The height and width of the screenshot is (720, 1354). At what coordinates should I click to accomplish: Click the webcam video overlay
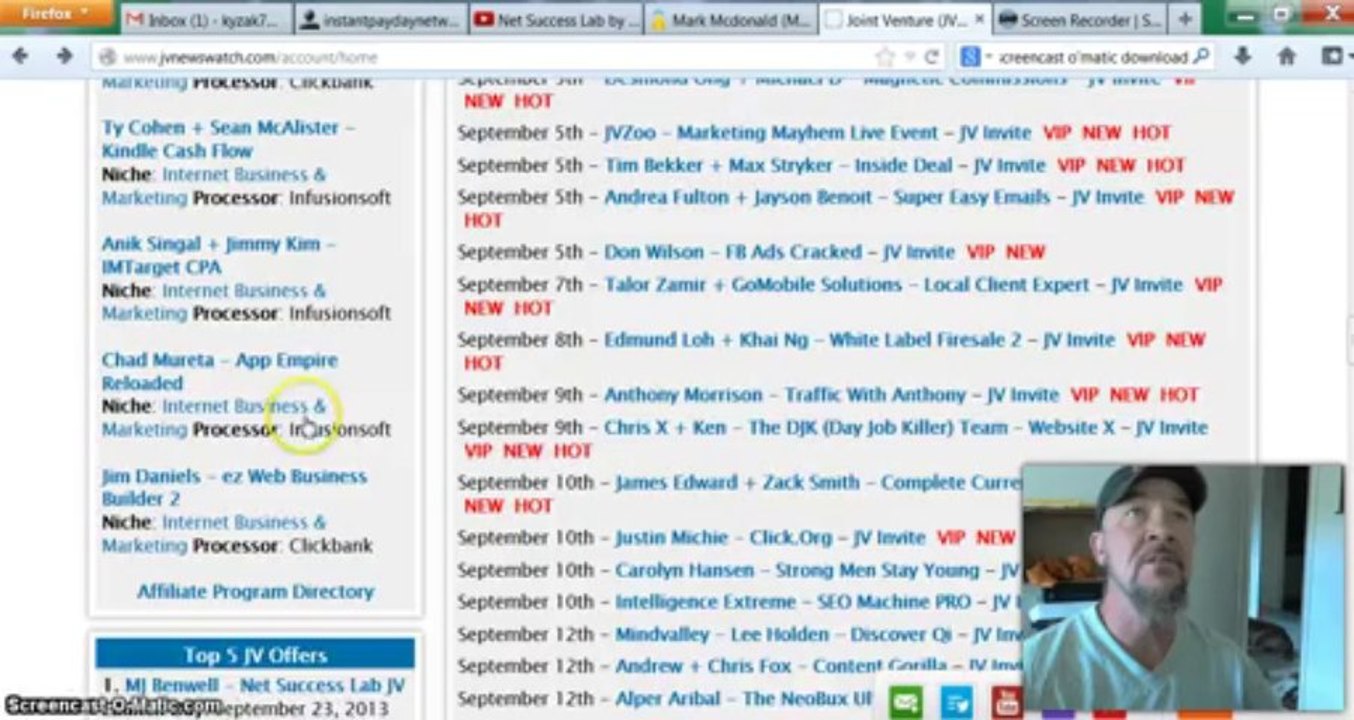(x=1182, y=586)
